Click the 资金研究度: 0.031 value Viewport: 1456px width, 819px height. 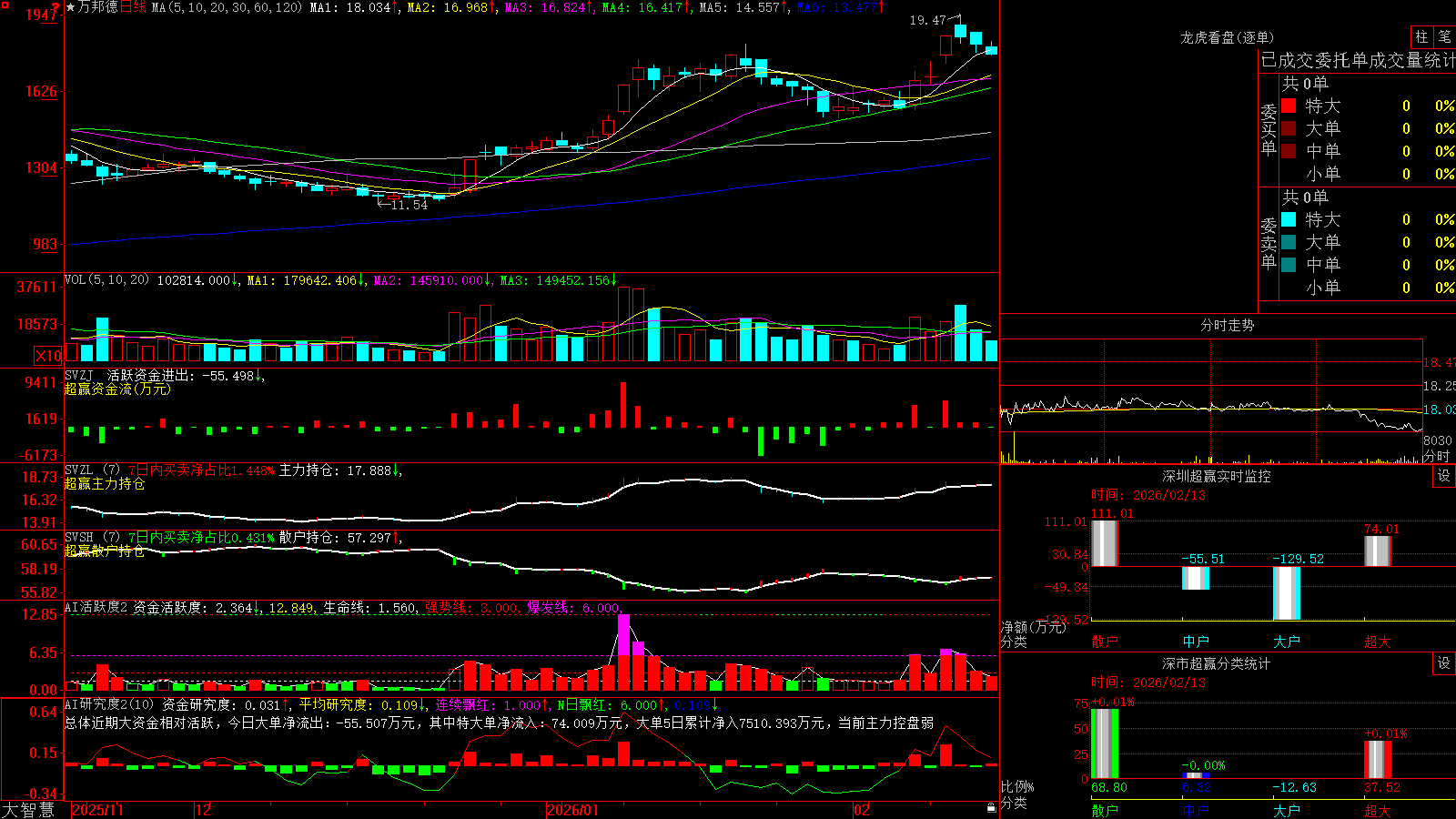coord(226,705)
